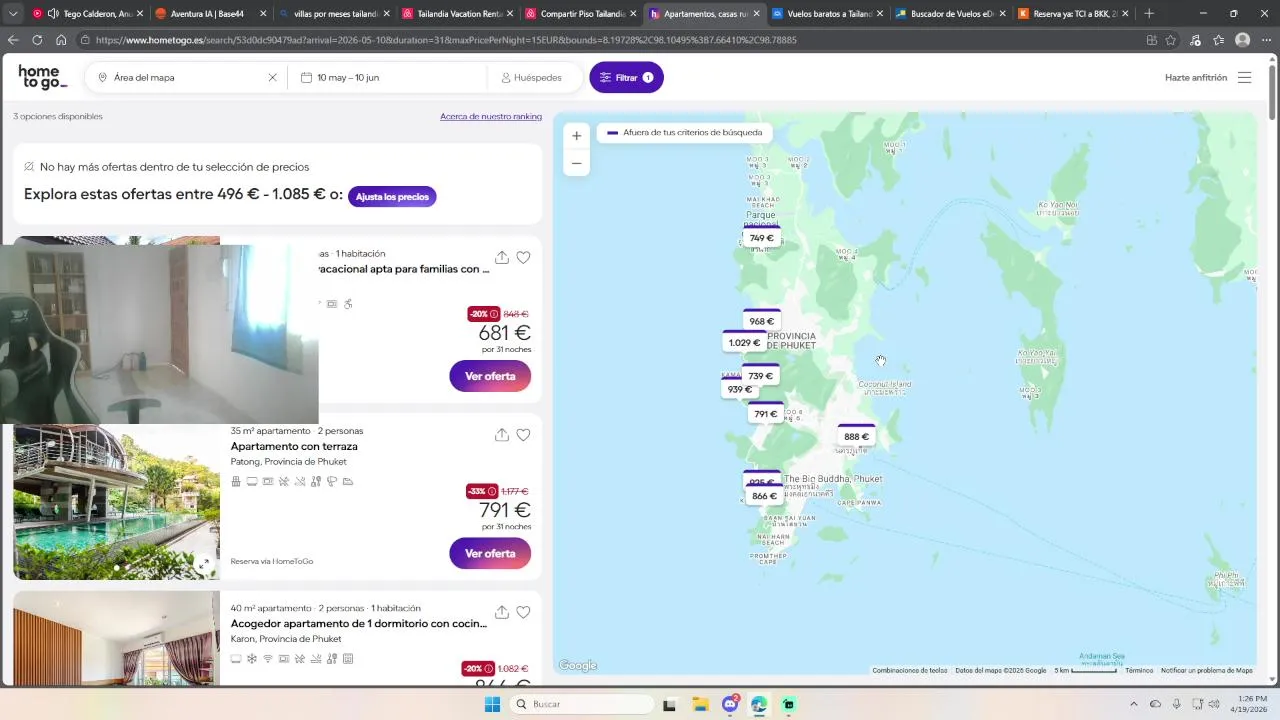Switch to 'Compartir Piso Tailandia' tab
The height and width of the screenshot is (720, 1280).
pos(578,14)
